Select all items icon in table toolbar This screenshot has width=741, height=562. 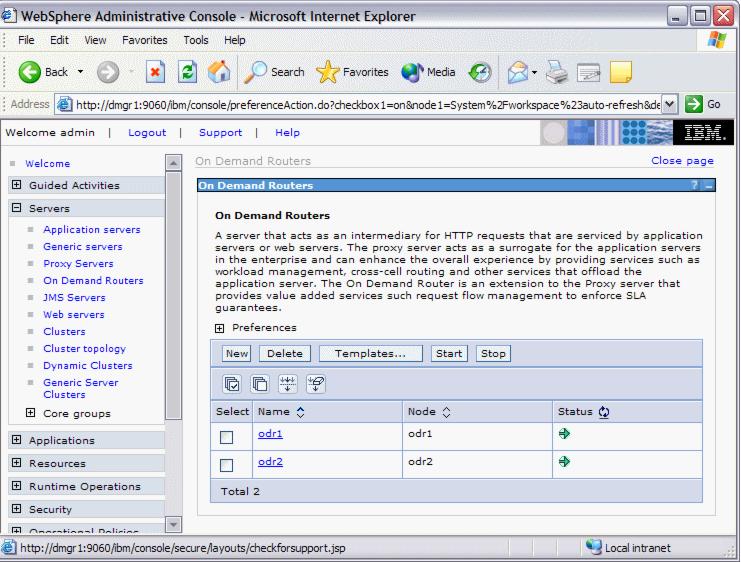[232, 384]
